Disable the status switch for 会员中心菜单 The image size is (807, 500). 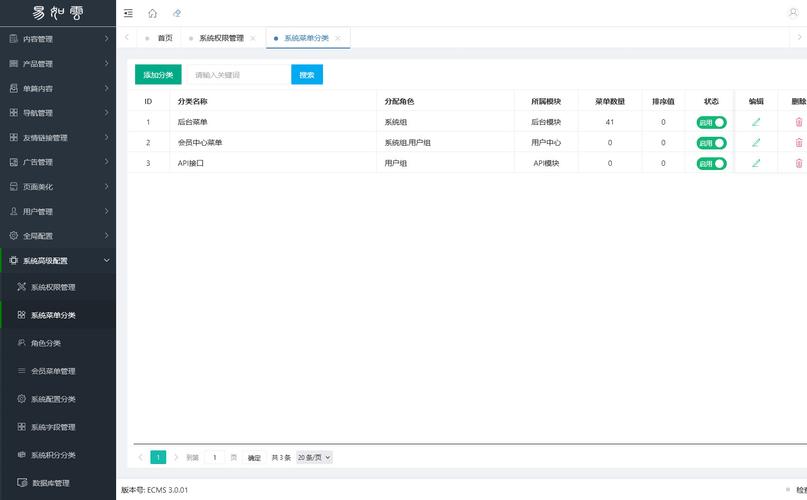(x=711, y=142)
